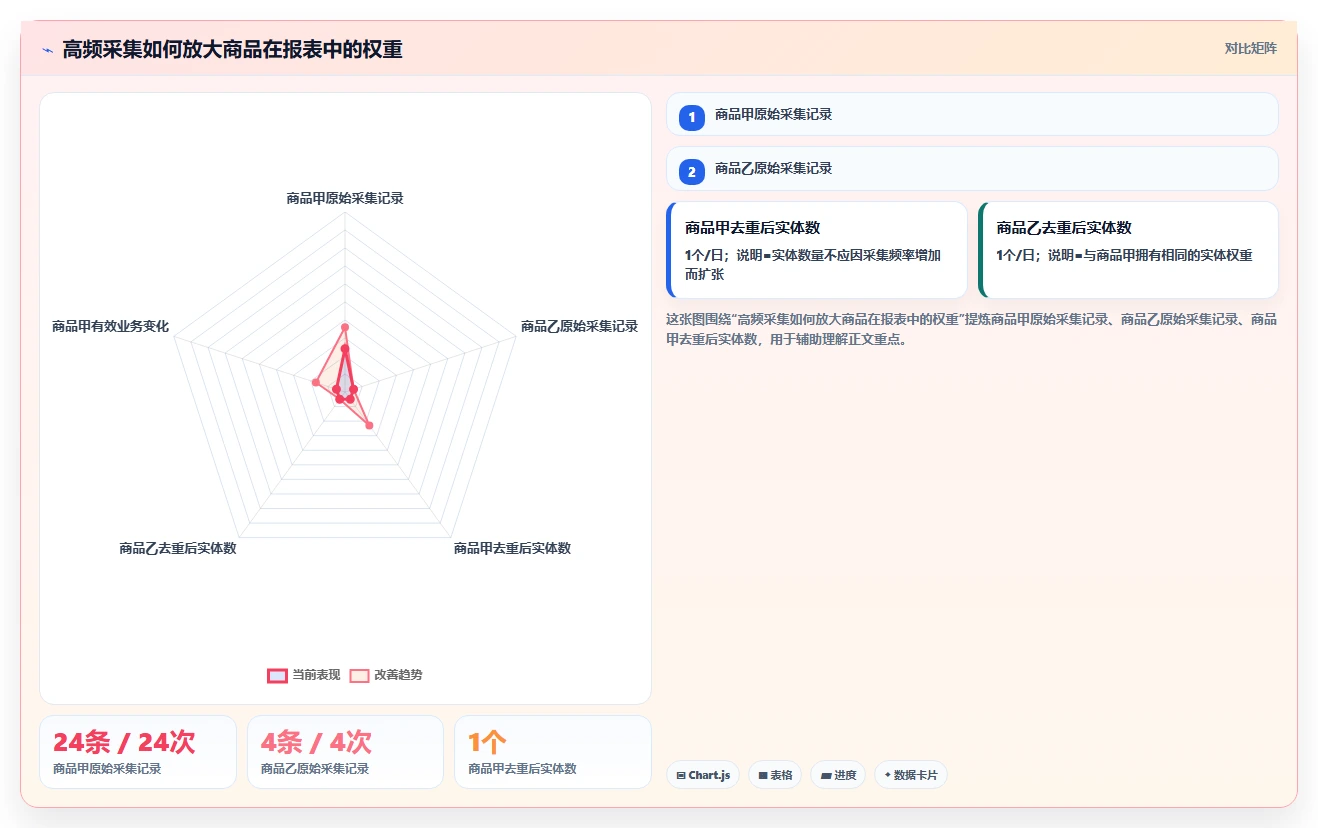
Task: Click the lightning icon beside the title
Action: click(47, 50)
